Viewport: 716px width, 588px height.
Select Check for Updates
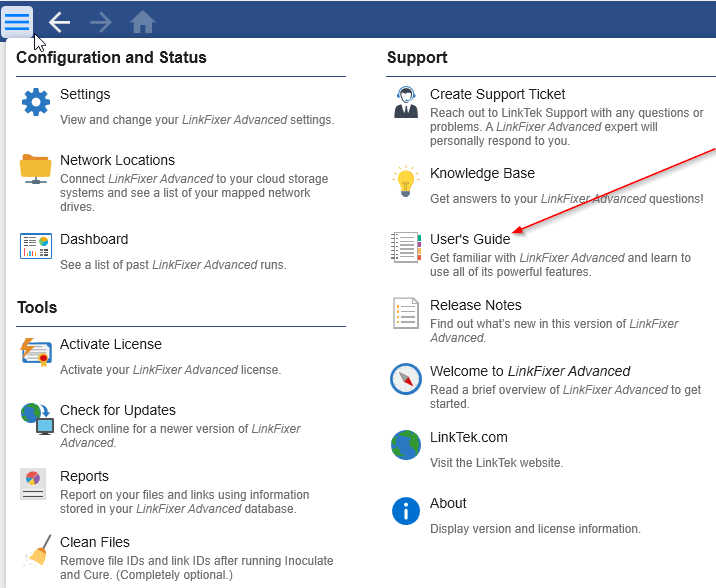click(118, 410)
